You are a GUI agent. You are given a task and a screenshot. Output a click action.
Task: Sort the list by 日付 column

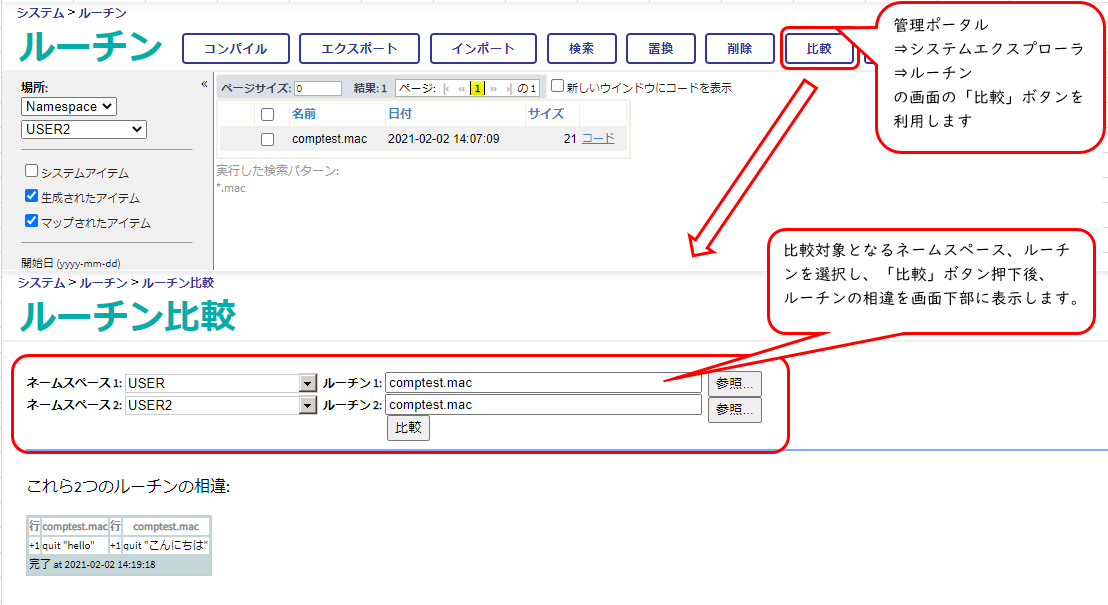[400, 114]
